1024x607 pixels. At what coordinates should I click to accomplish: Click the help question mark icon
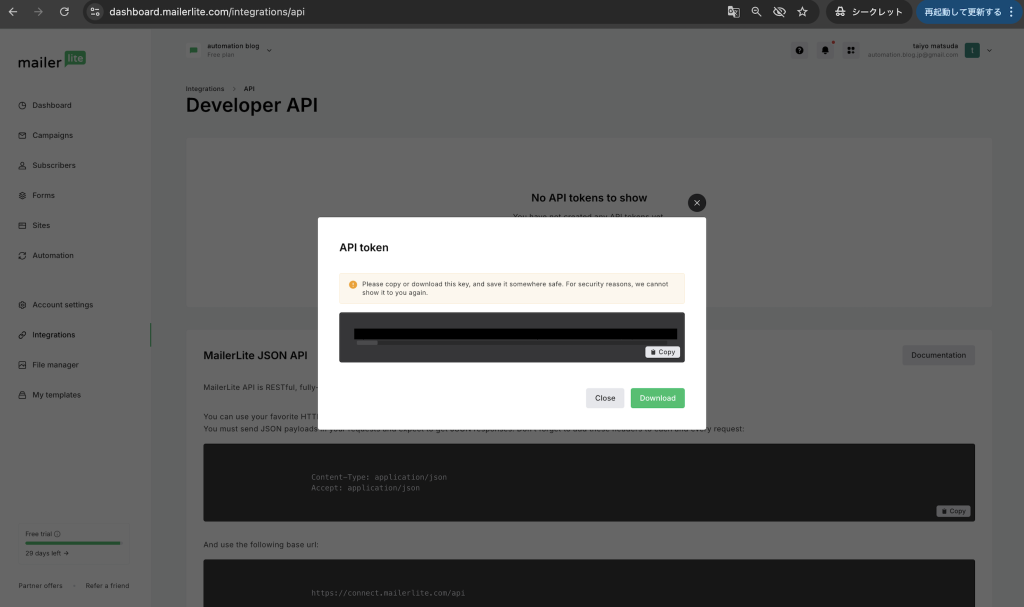point(799,50)
